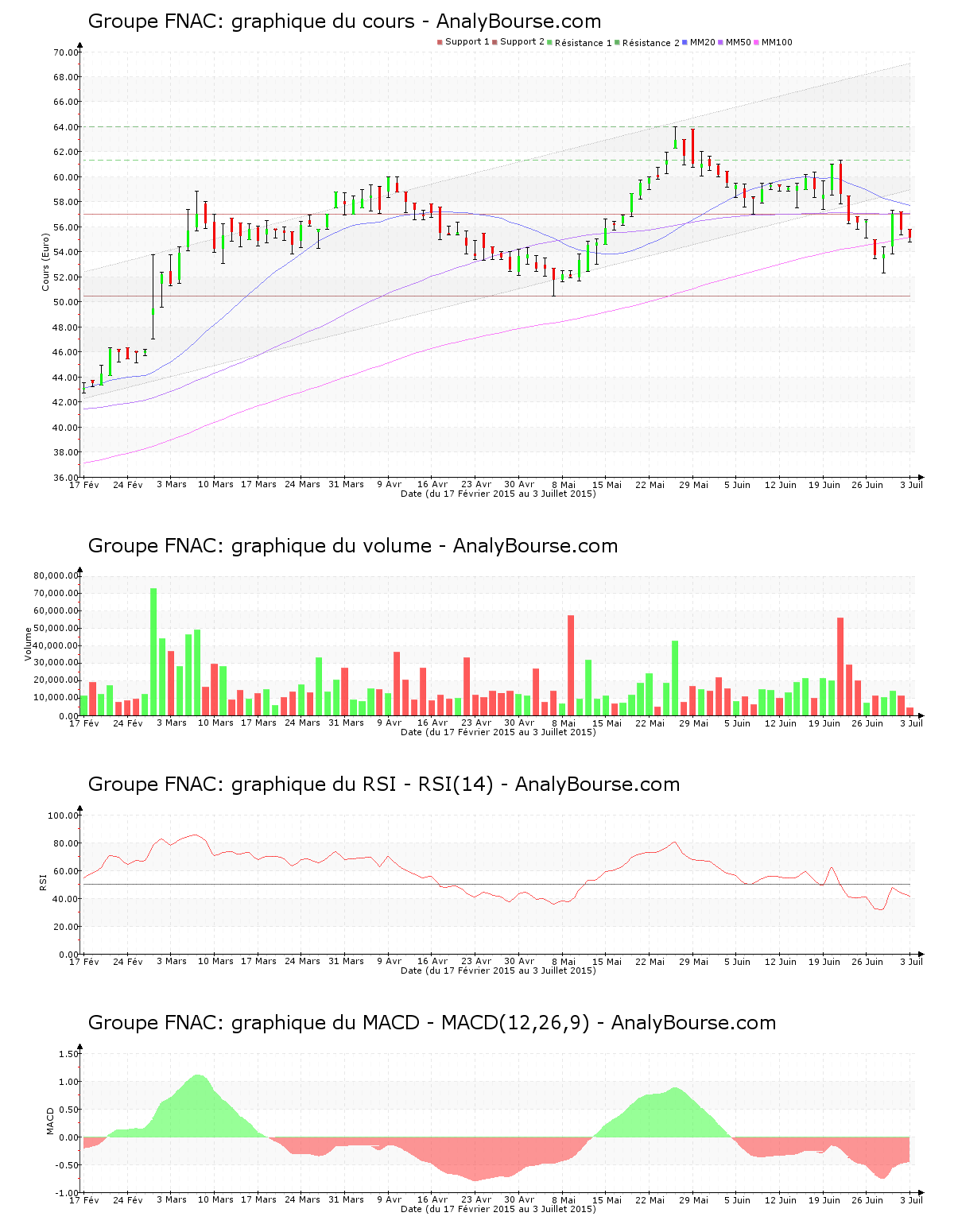Click the tall red volume bar above 8 Mai
954x1232 pixels.
(571, 665)
